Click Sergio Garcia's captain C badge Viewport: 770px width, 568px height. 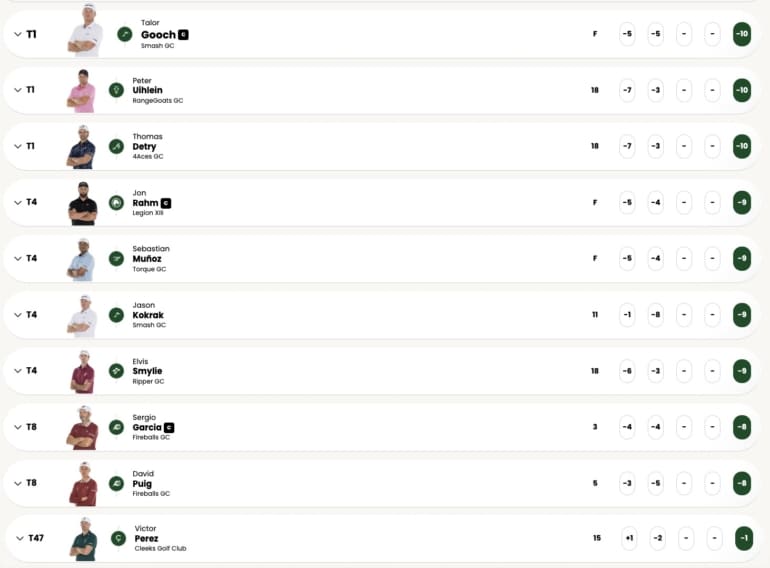pyautogui.click(x=169, y=427)
